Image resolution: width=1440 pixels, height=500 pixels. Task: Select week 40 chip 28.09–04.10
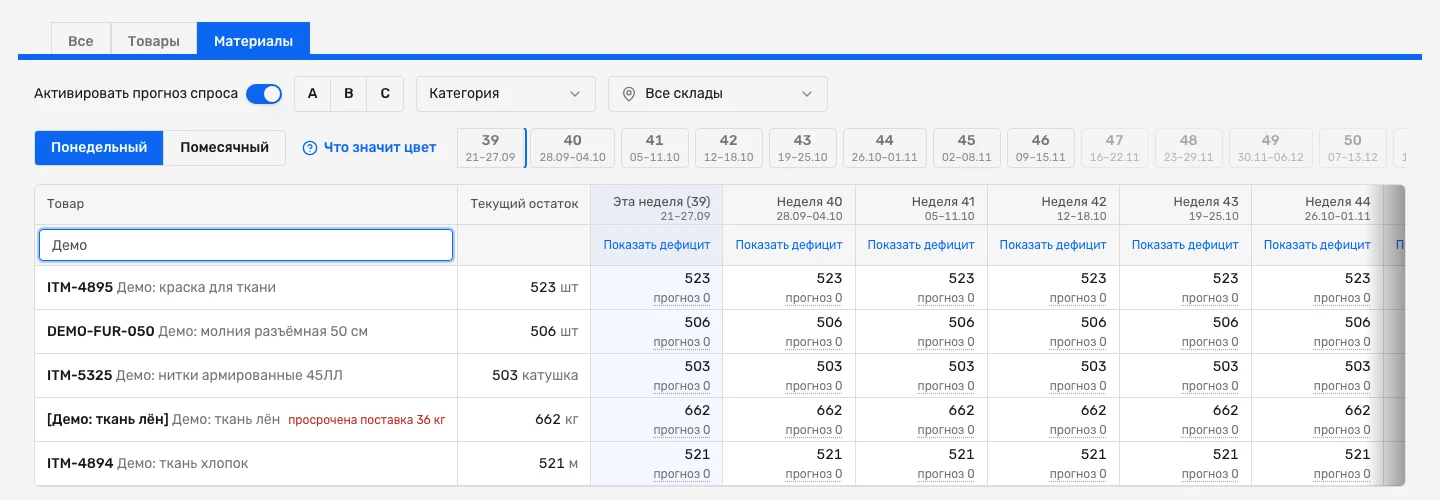[x=573, y=148]
